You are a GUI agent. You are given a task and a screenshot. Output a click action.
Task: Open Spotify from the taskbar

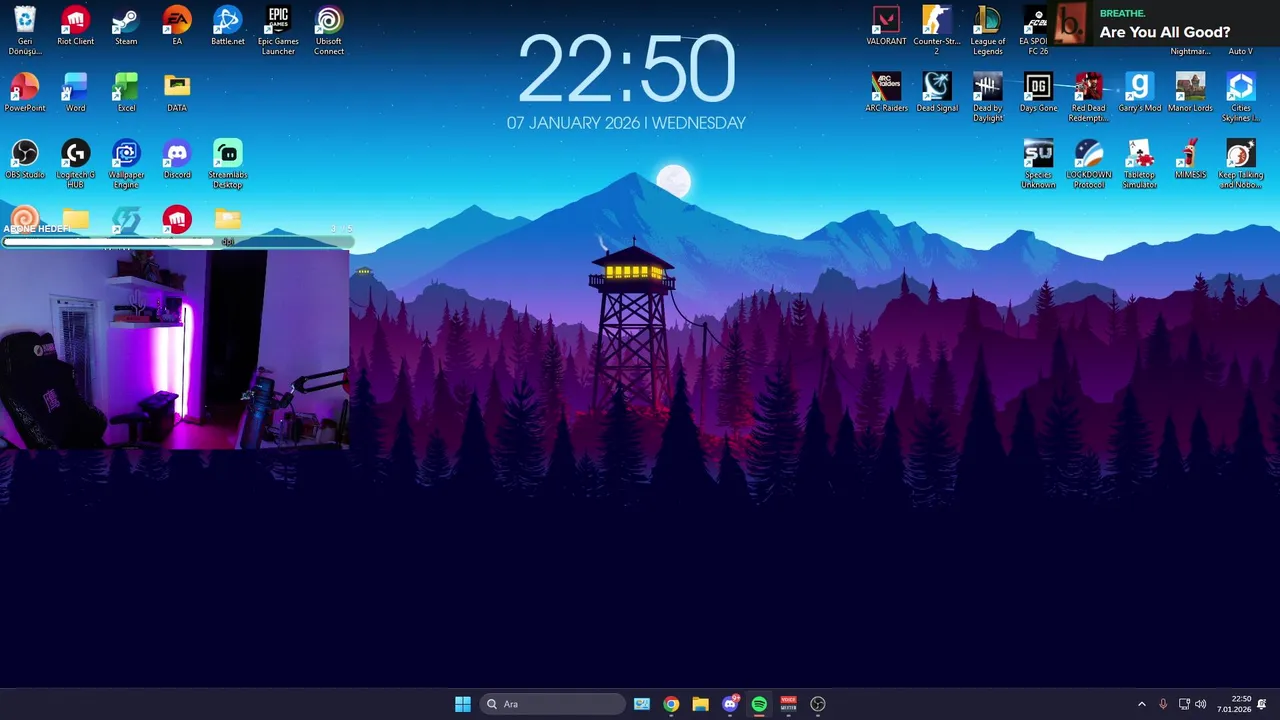click(x=759, y=704)
